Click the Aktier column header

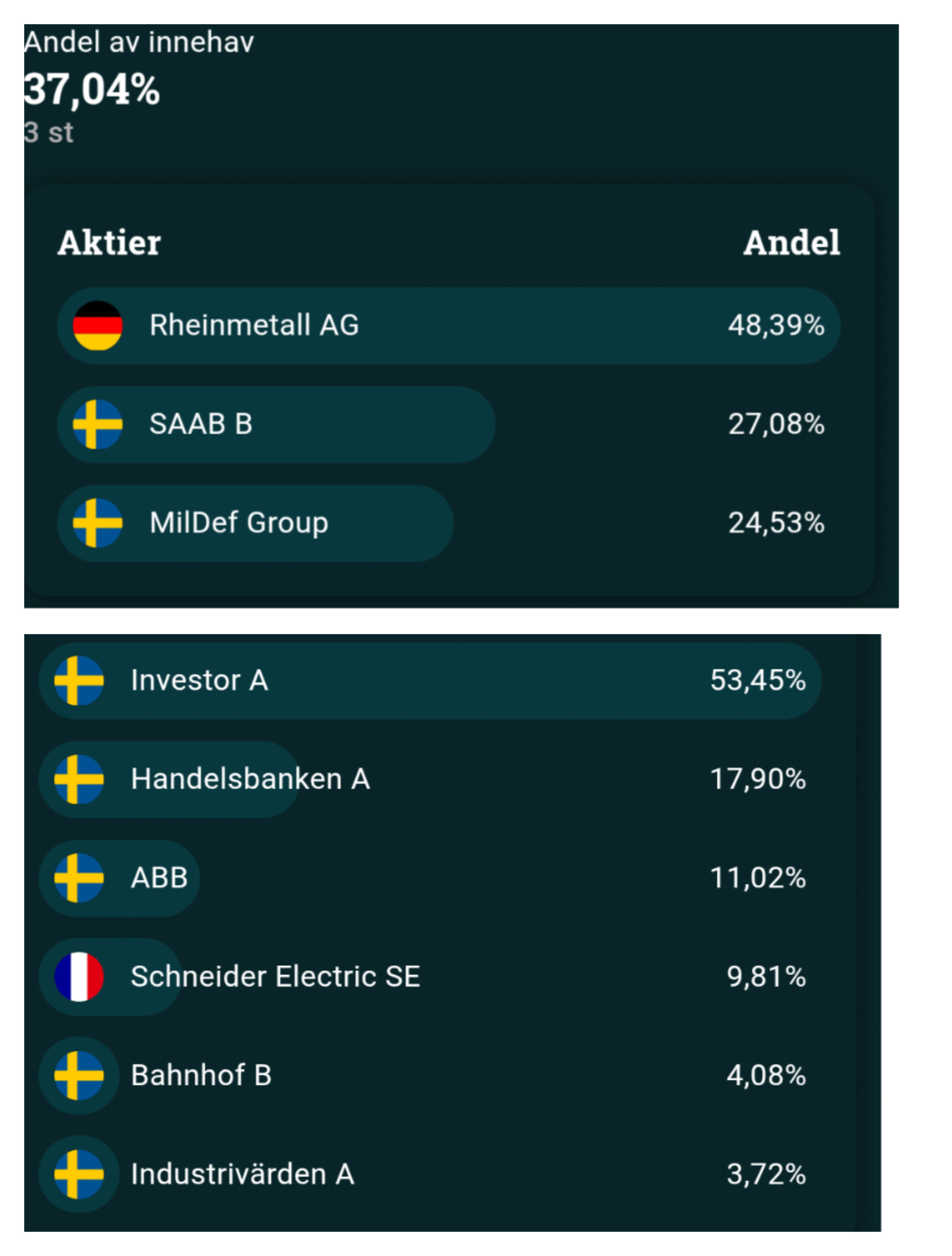[109, 243]
